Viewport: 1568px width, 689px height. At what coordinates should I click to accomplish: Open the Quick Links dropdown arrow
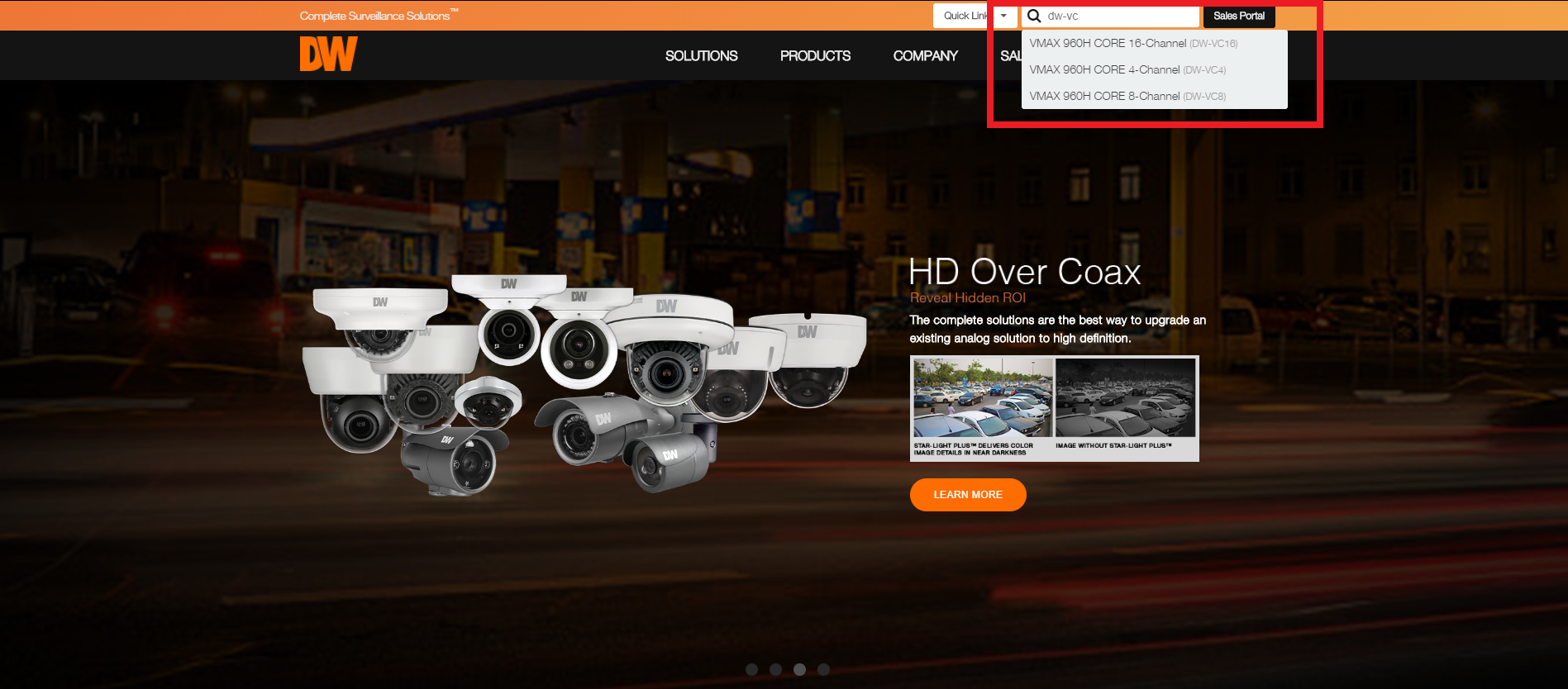point(1003,16)
